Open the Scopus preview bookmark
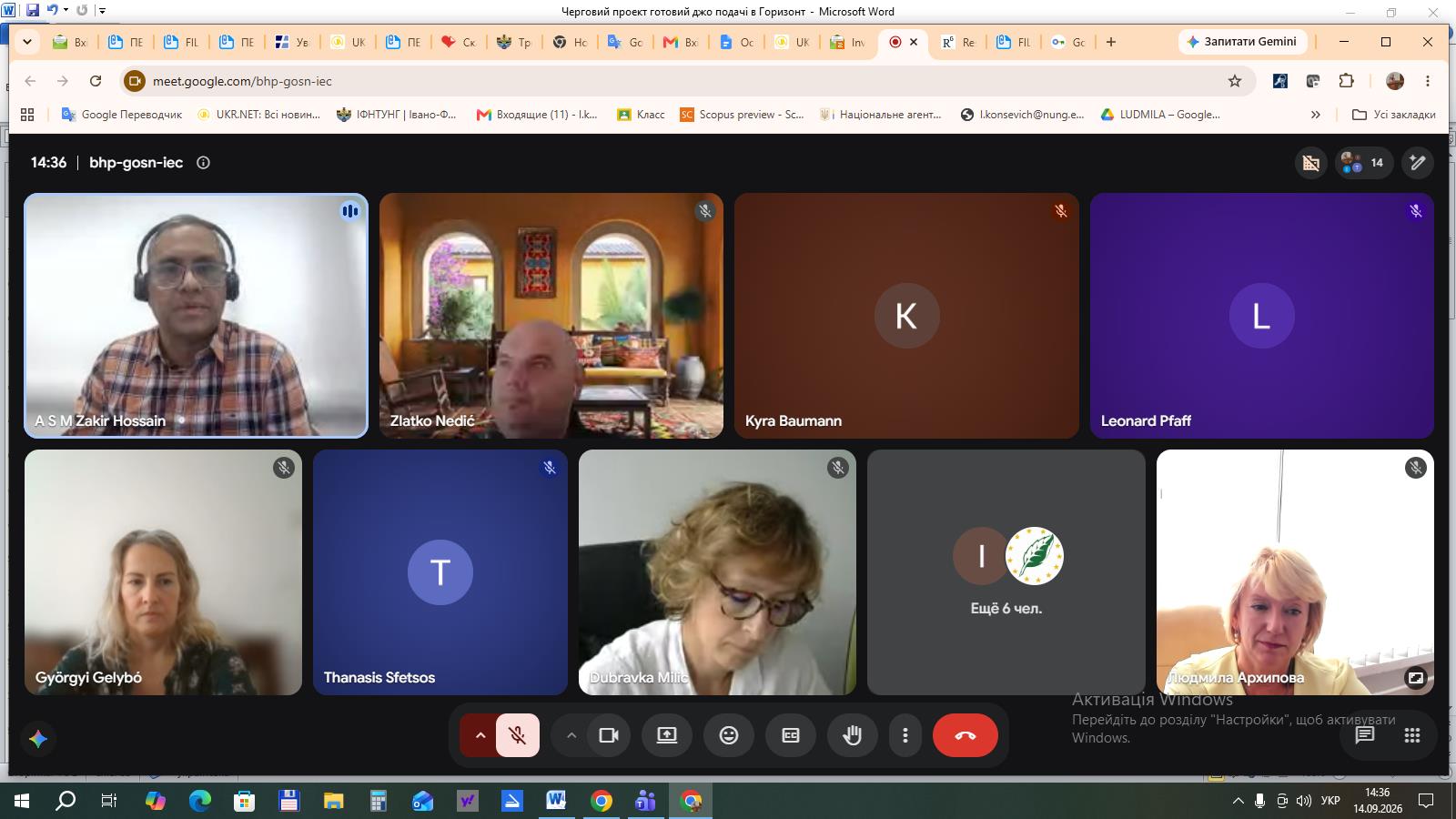1456x819 pixels. (743, 115)
